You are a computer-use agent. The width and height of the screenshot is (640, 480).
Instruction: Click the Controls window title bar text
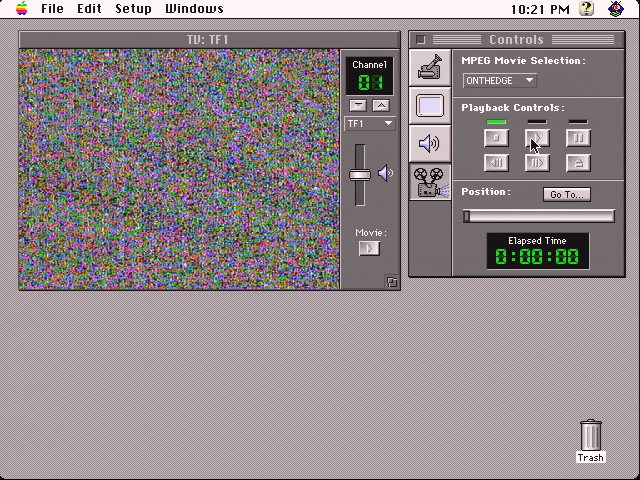516,40
